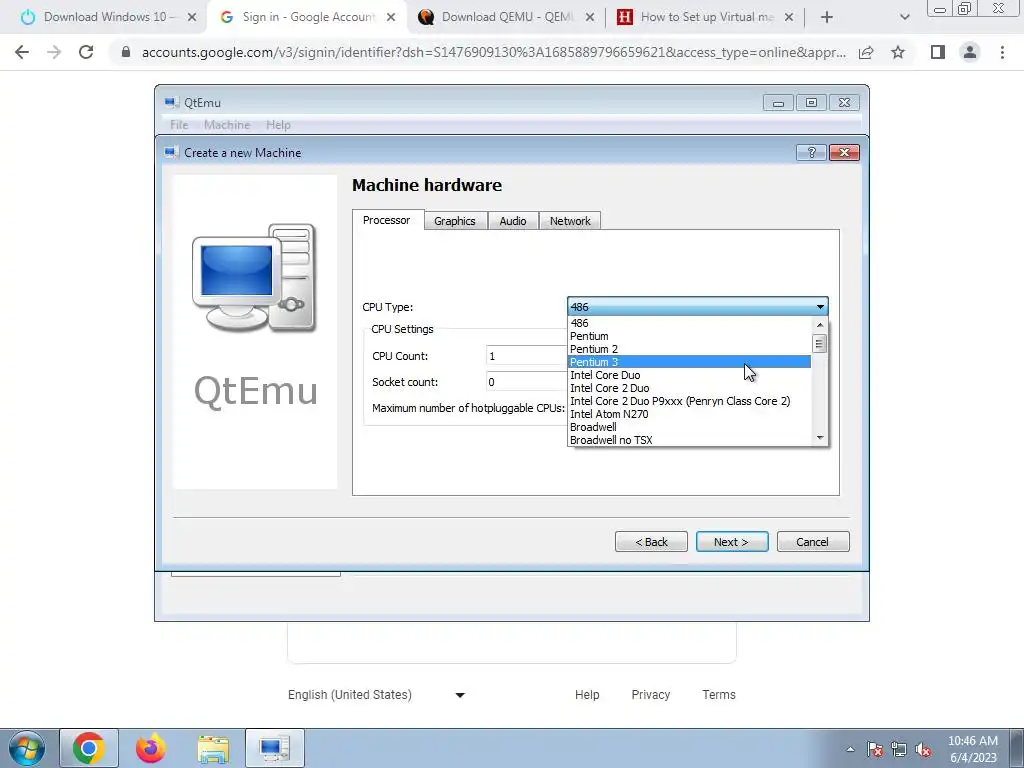Close the Create a new Machine dialog
The width and height of the screenshot is (1024, 768).
pos(844,152)
